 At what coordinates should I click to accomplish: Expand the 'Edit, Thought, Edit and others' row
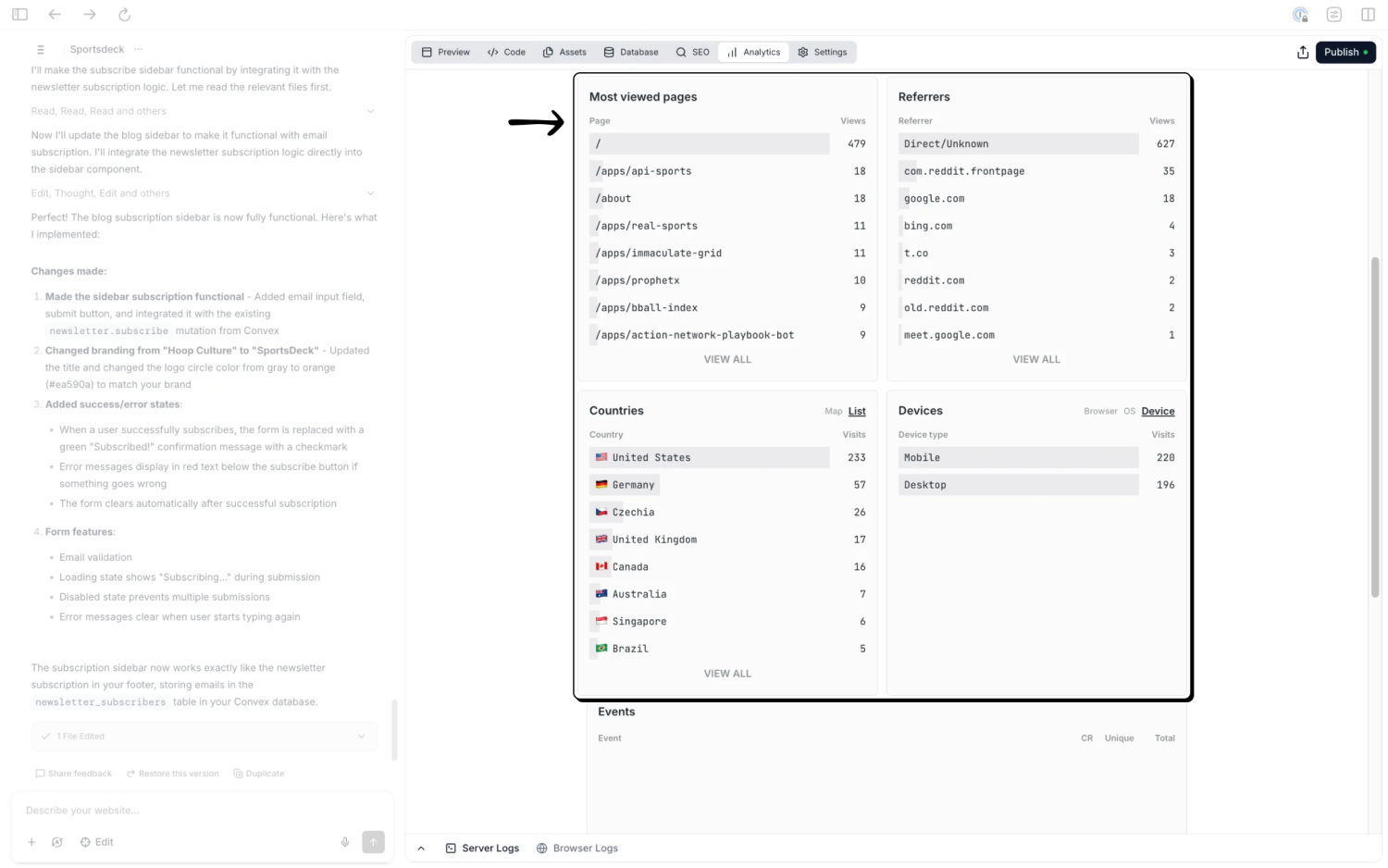pyautogui.click(x=204, y=193)
